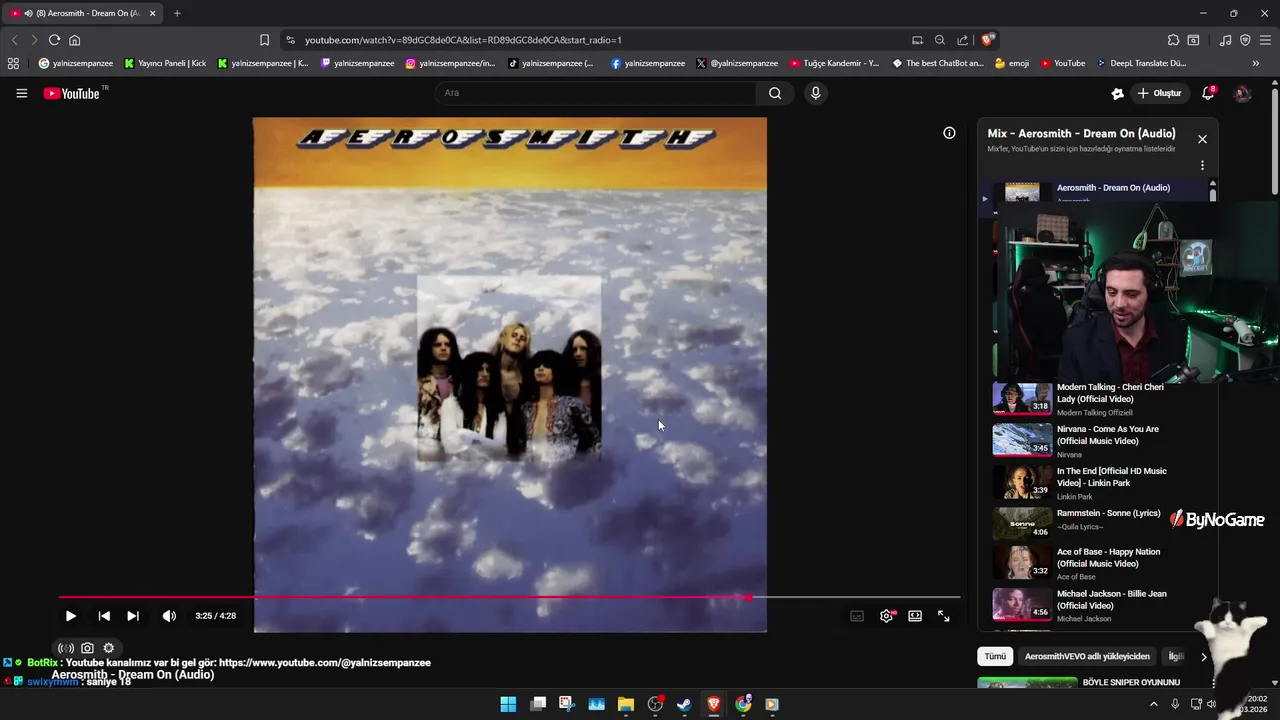Open the YouTube bookmark in bar

(x=1062, y=63)
